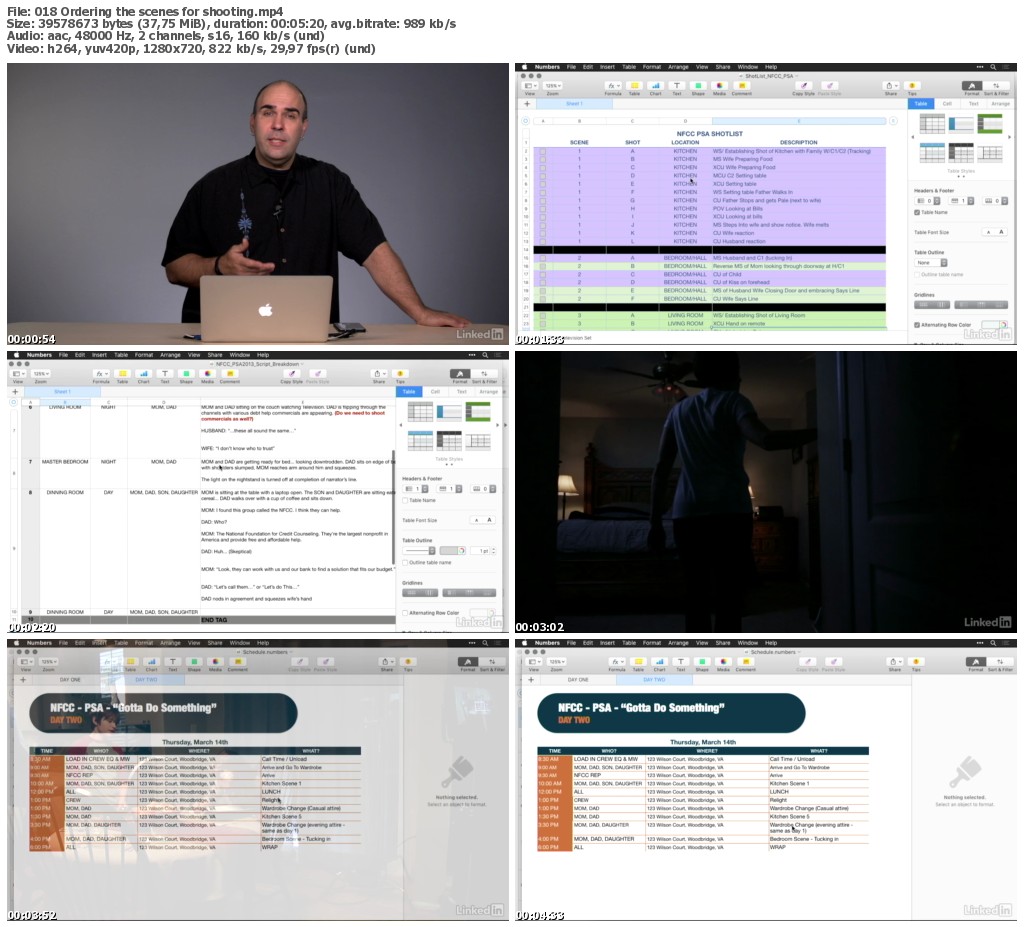The image size is (1024, 927).
Task: Click Sort & Filter icon in Script_Breakdown window
Action: (x=484, y=374)
